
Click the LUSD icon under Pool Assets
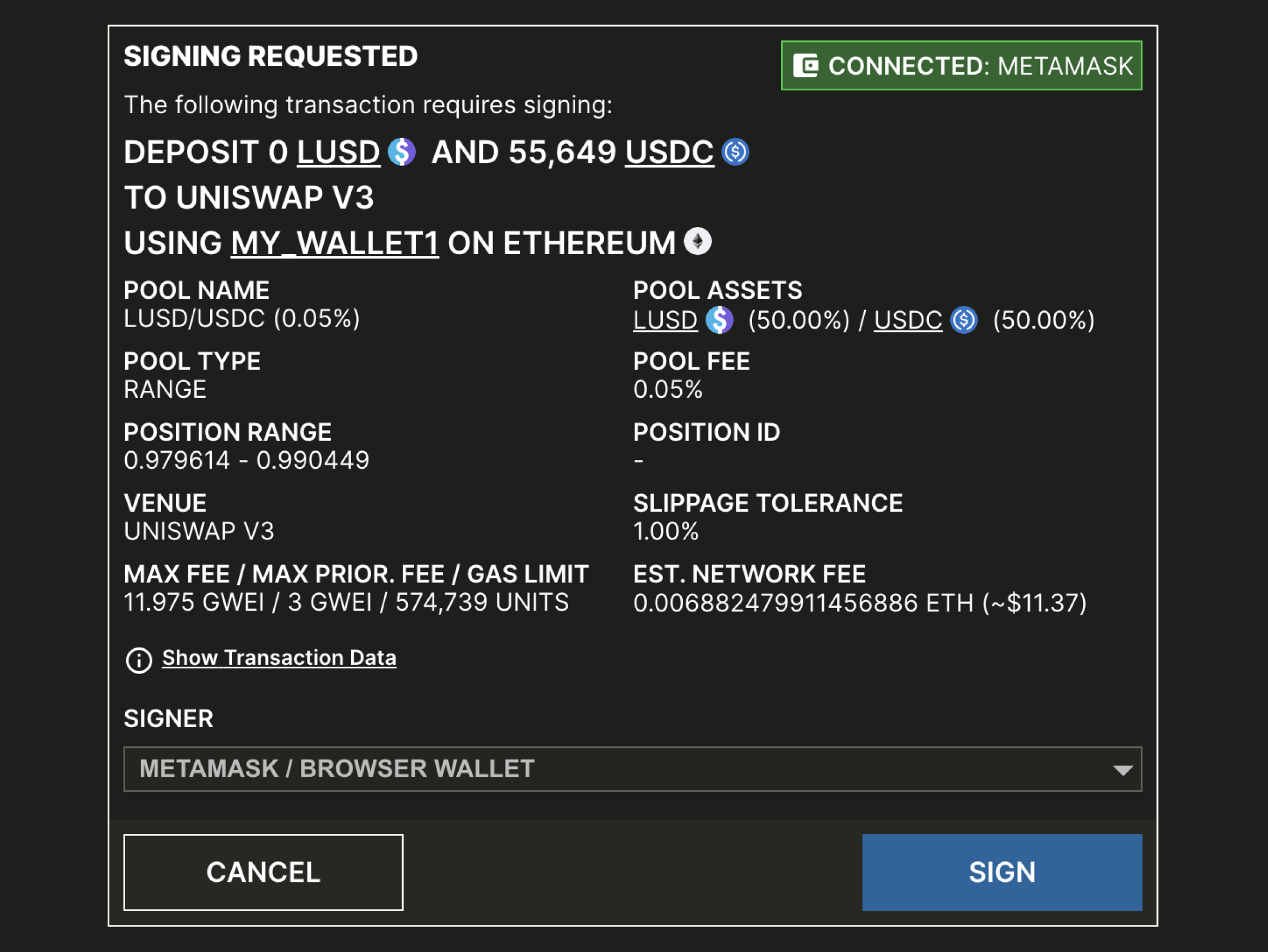719,320
